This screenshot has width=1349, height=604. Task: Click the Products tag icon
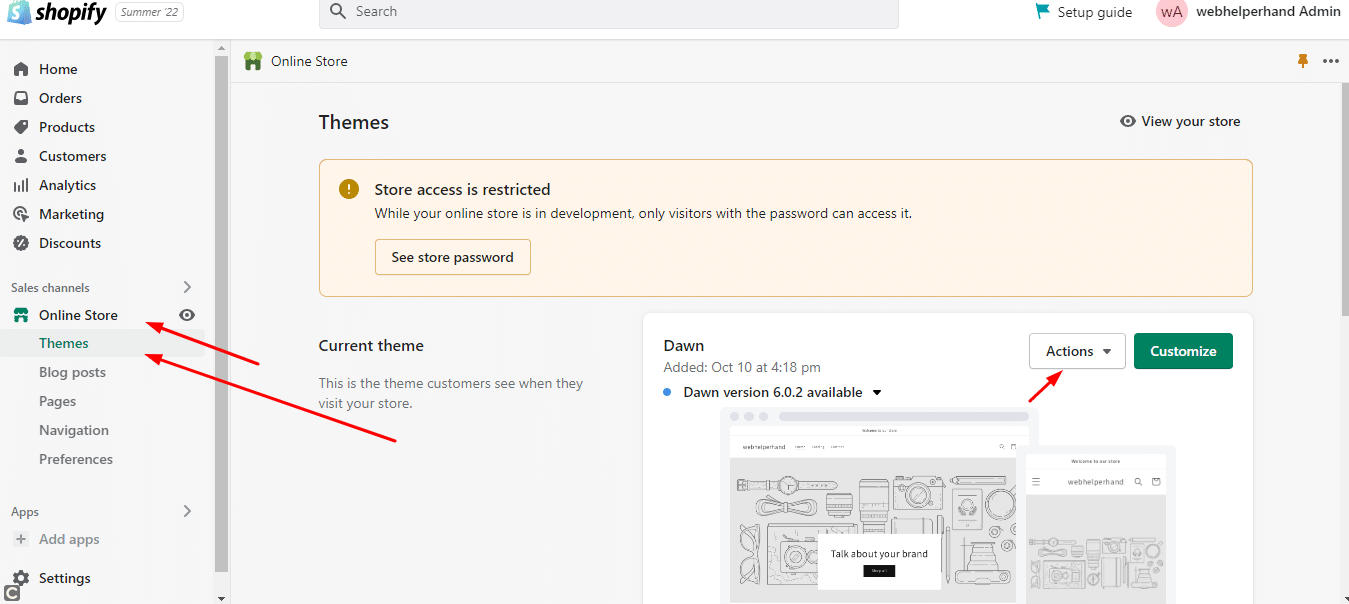20,127
